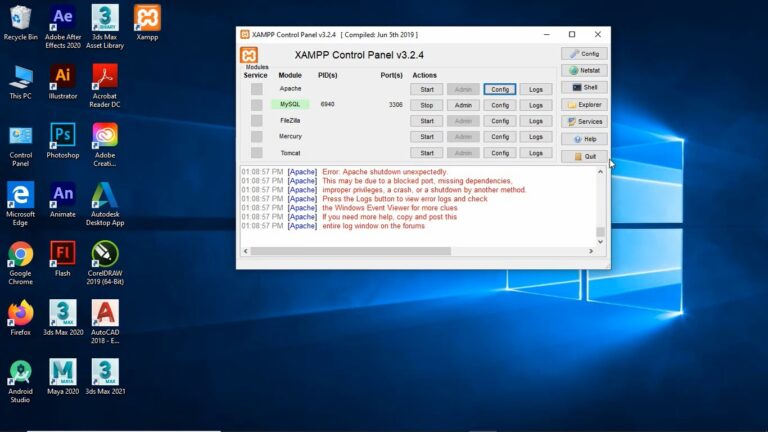Start the Apache module
Image resolution: width=768 pixels, height=432 pixels.
coord(427,89)
